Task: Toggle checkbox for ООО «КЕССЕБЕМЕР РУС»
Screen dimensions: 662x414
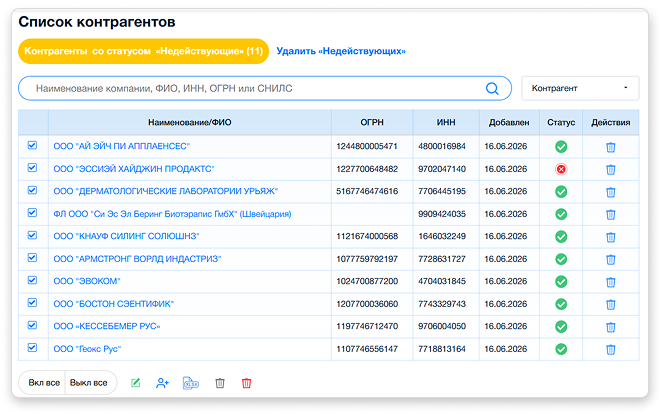Action: 32,325
